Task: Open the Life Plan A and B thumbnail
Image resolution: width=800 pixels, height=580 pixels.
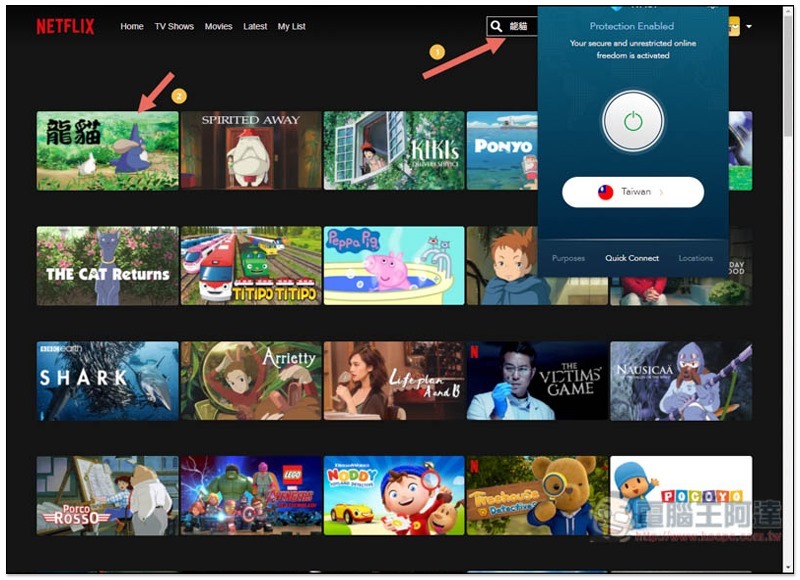Action: 394,381
